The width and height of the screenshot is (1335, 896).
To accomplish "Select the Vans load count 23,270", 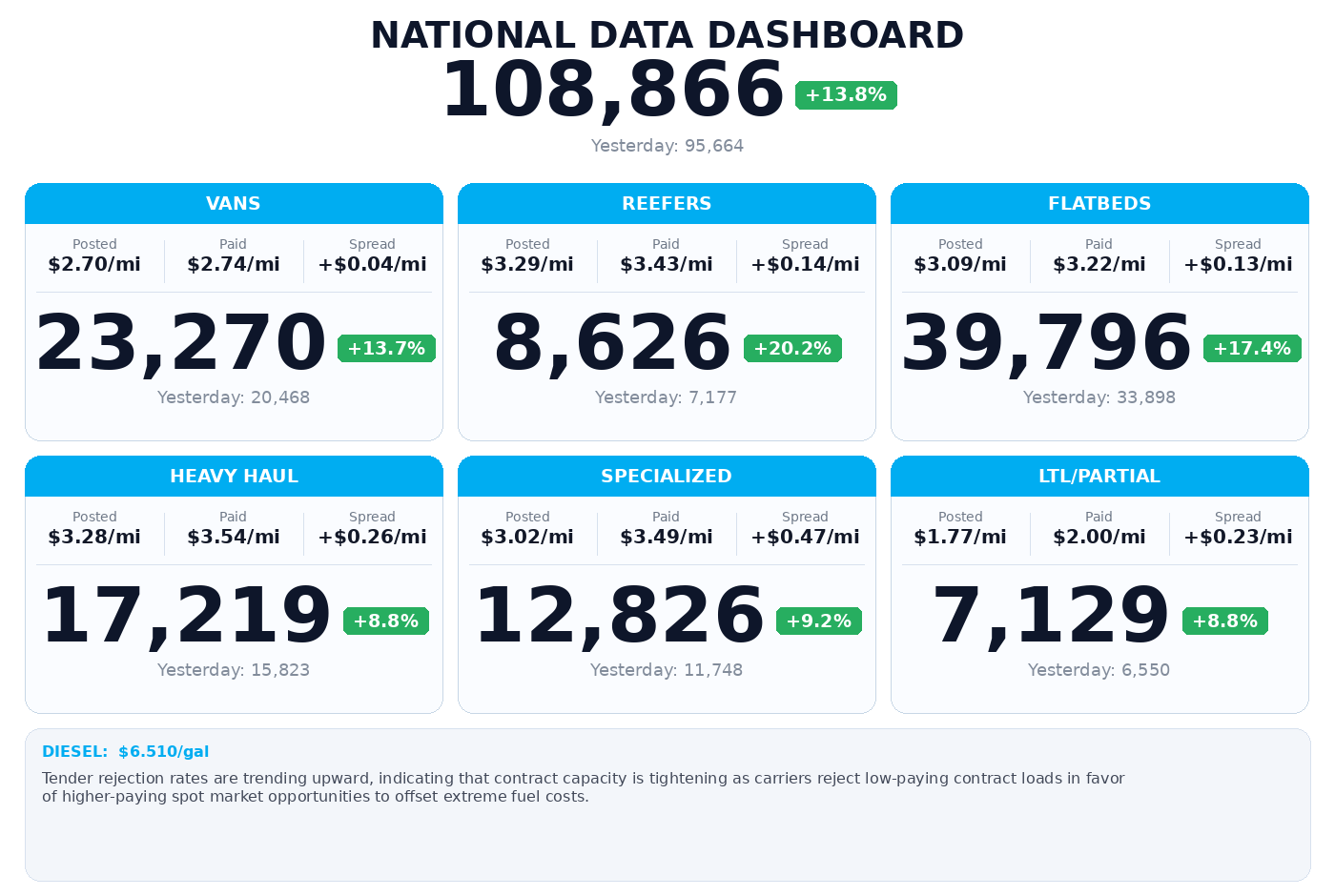I will (x=181, y=343).
